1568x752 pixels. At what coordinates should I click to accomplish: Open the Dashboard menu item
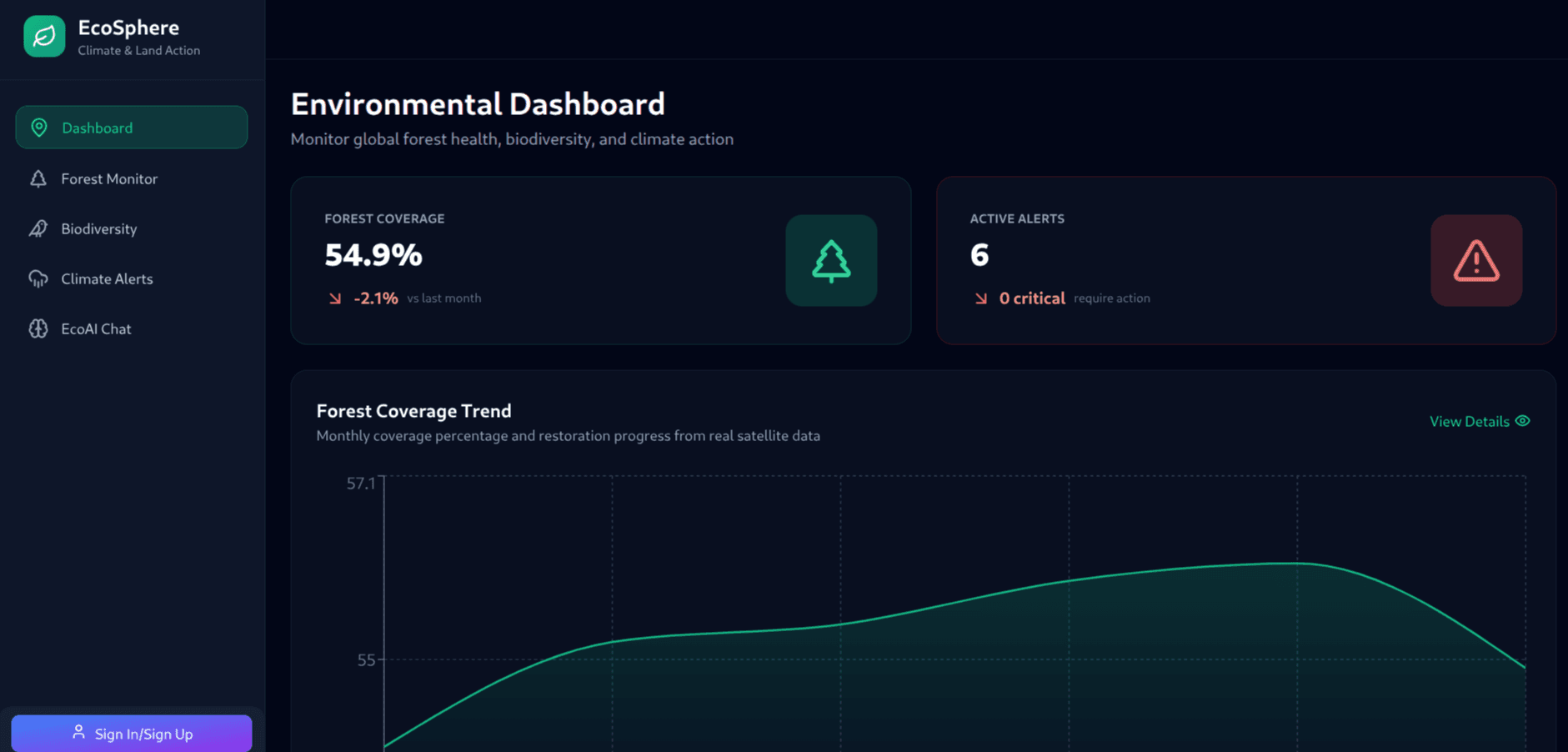click(x=131, y=128)
